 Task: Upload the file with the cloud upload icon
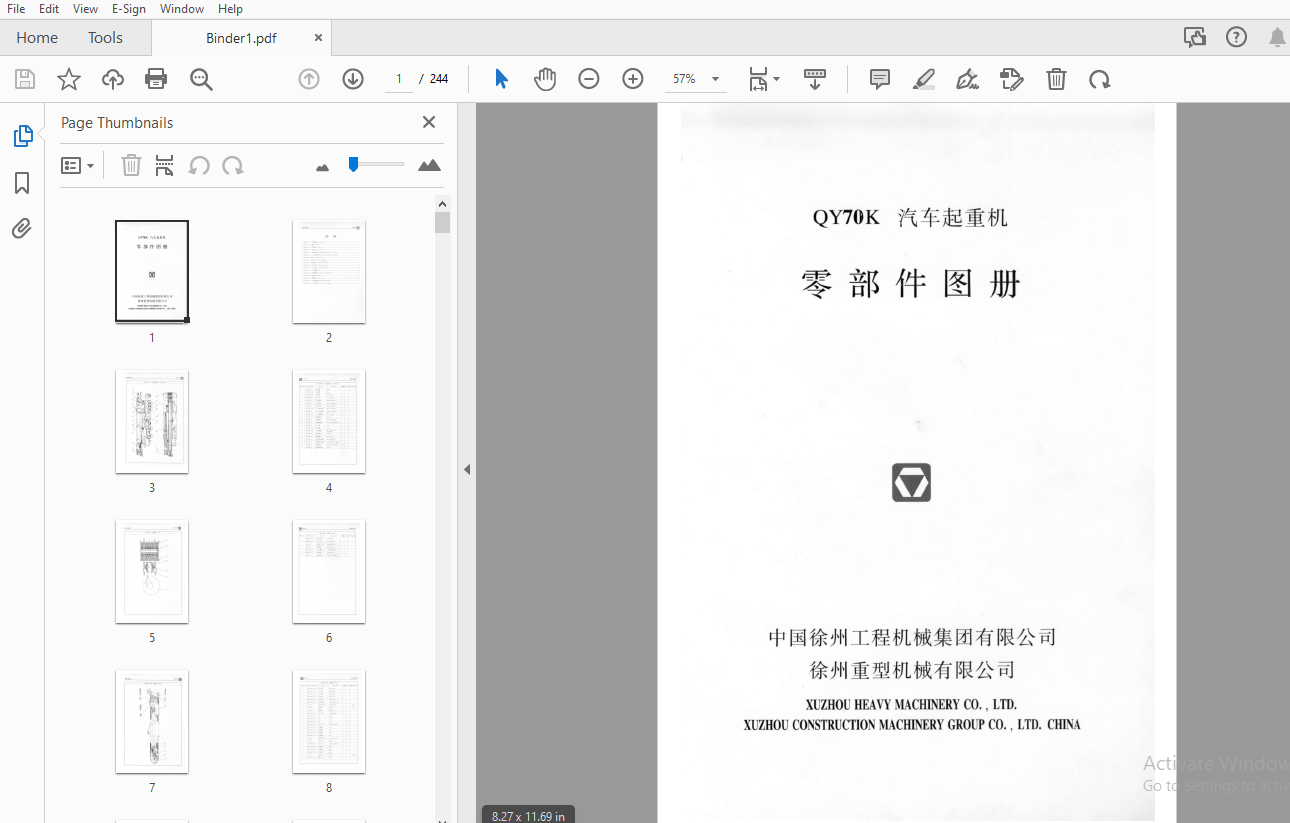click(x=113, y=79)
